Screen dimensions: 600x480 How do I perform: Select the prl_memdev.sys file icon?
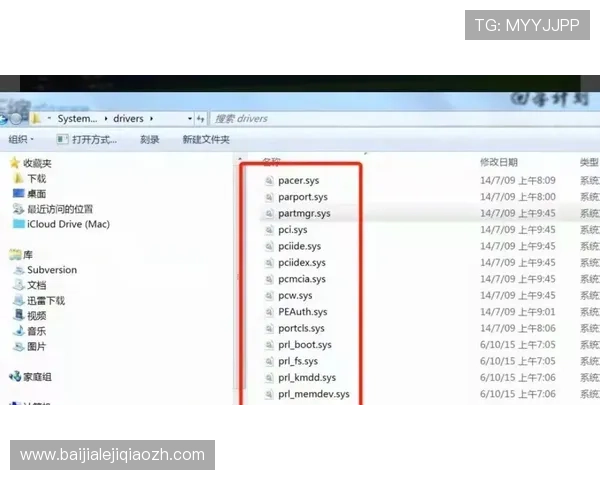269,394
